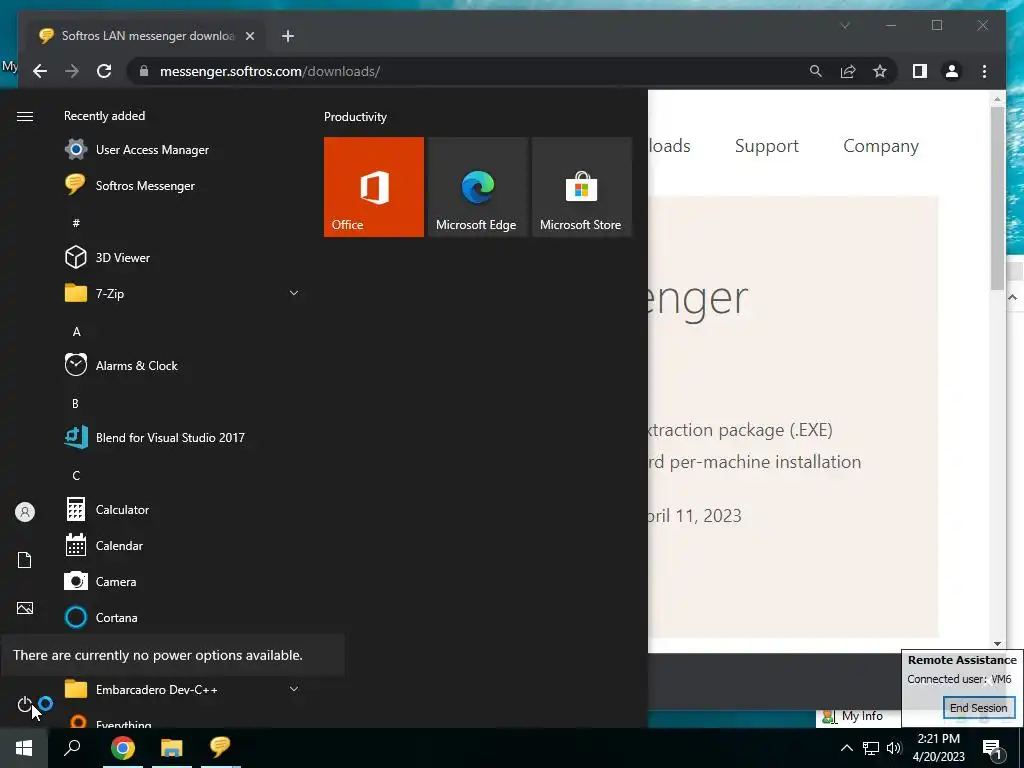1024x768 pixels.
Task: Jump to letter B app group
Action: pos(76,404)
